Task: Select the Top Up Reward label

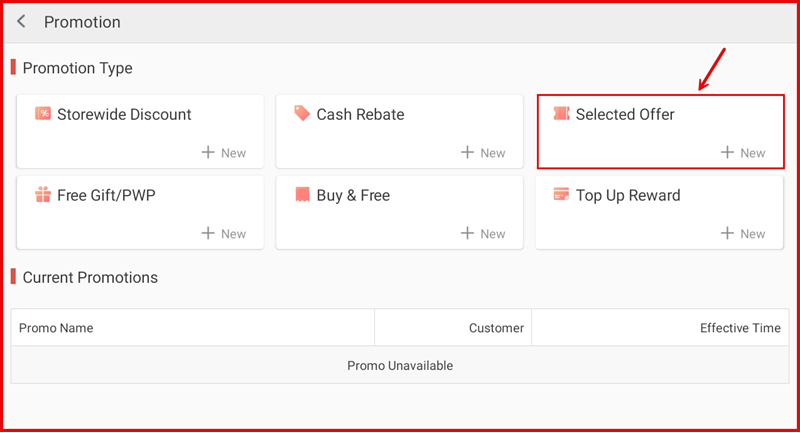Action: coord(628,195)
